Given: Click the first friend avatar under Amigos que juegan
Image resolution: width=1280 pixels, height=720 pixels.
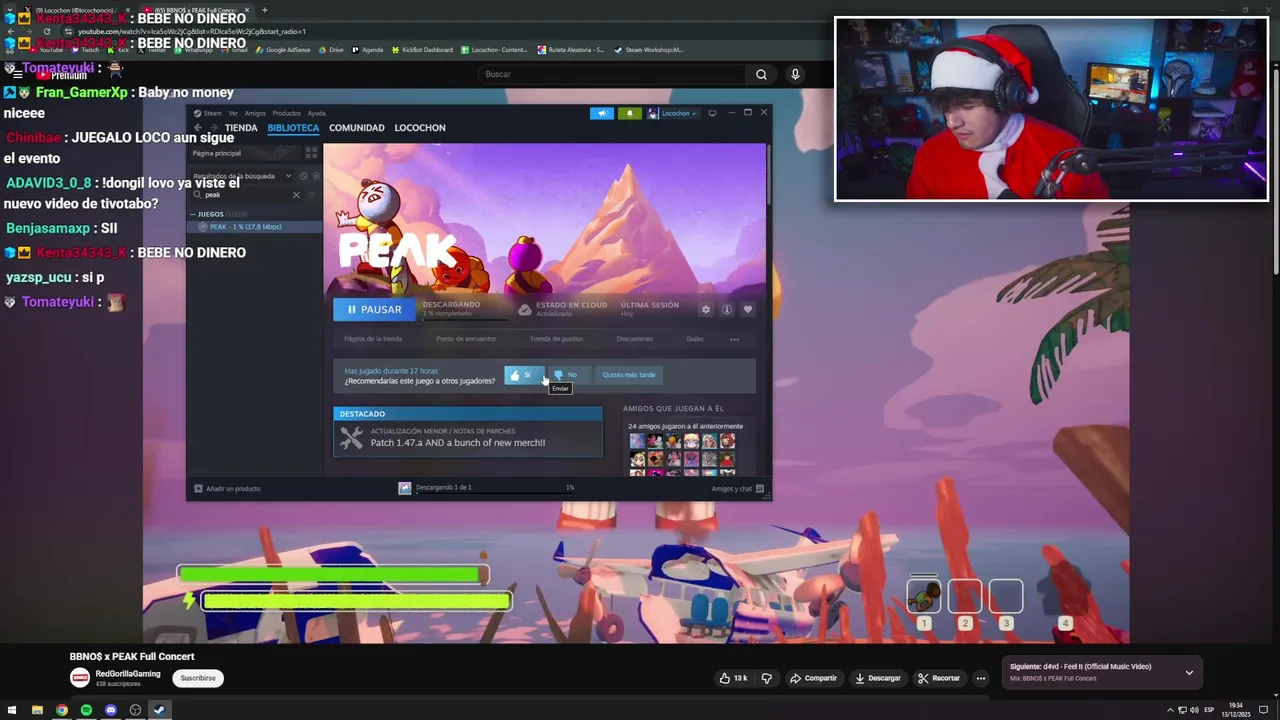Looking at the screenshot, I should pos(637,441).
